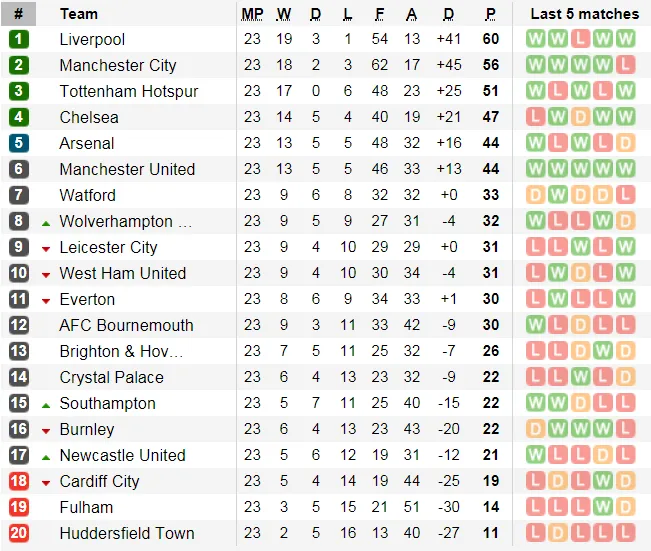This screenshot has height=551, width=651.
Task: Open the Tottenham Hotspur team link
Action: point(128,91)
